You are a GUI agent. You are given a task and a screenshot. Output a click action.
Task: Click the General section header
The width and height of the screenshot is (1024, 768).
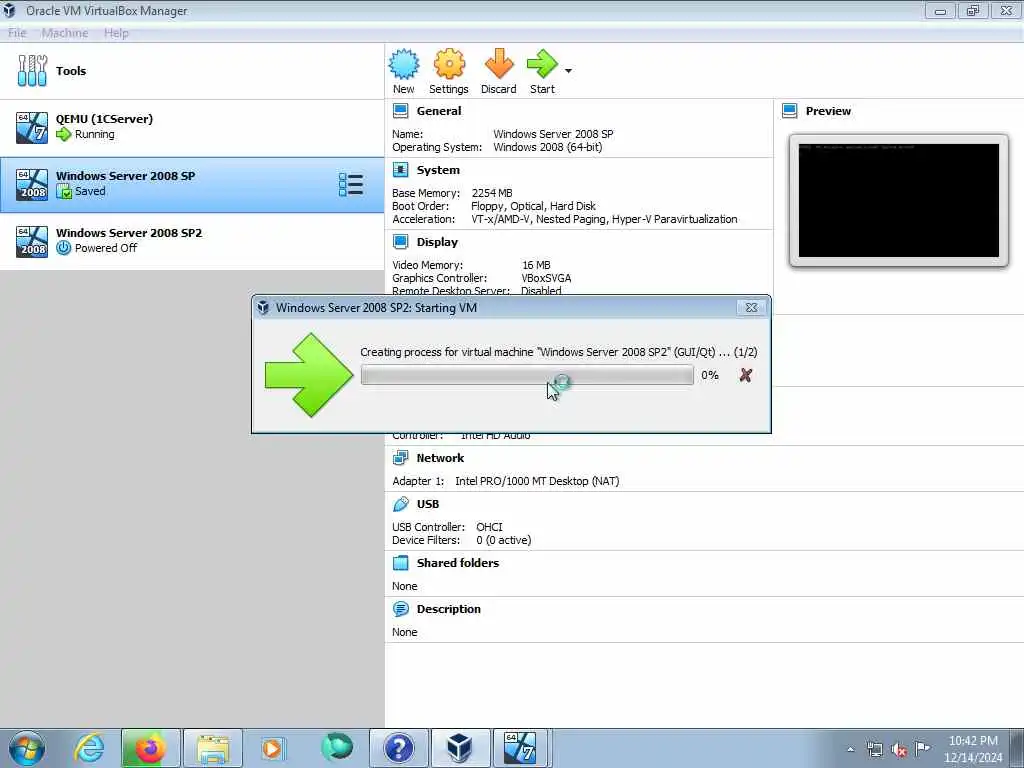[x=439, y=111]
